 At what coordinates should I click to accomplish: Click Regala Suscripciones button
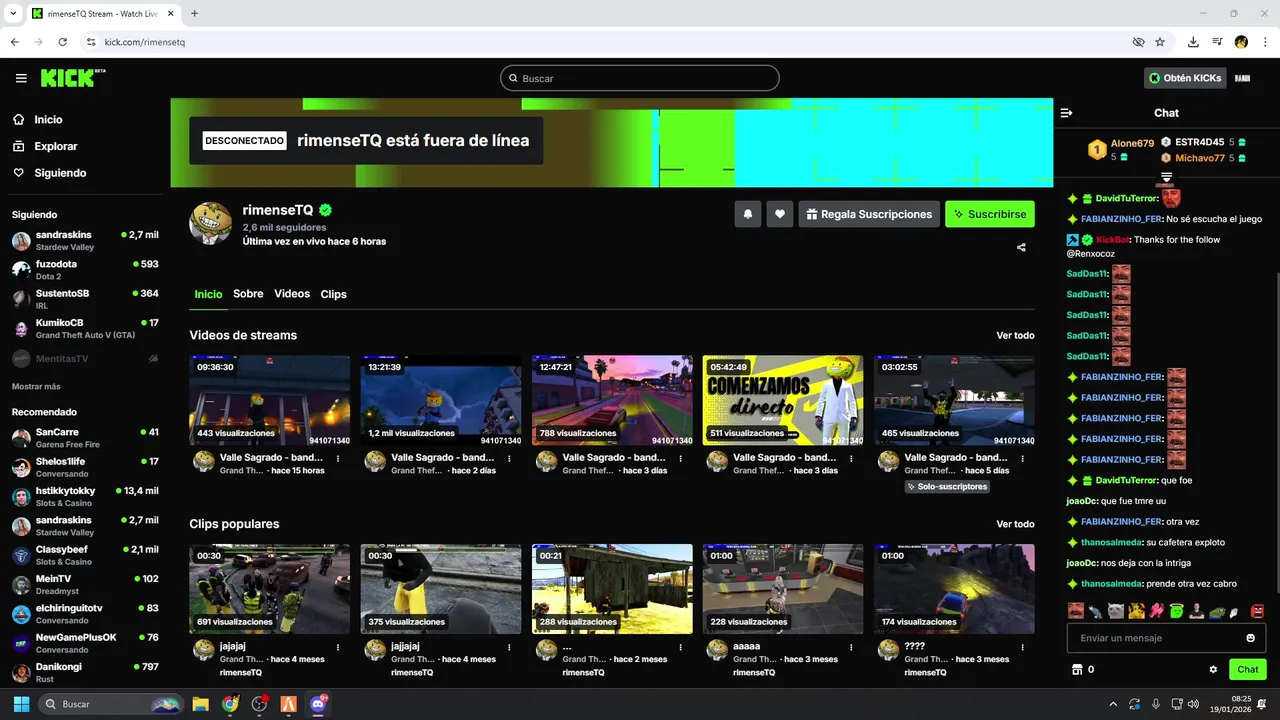(868, 214)
